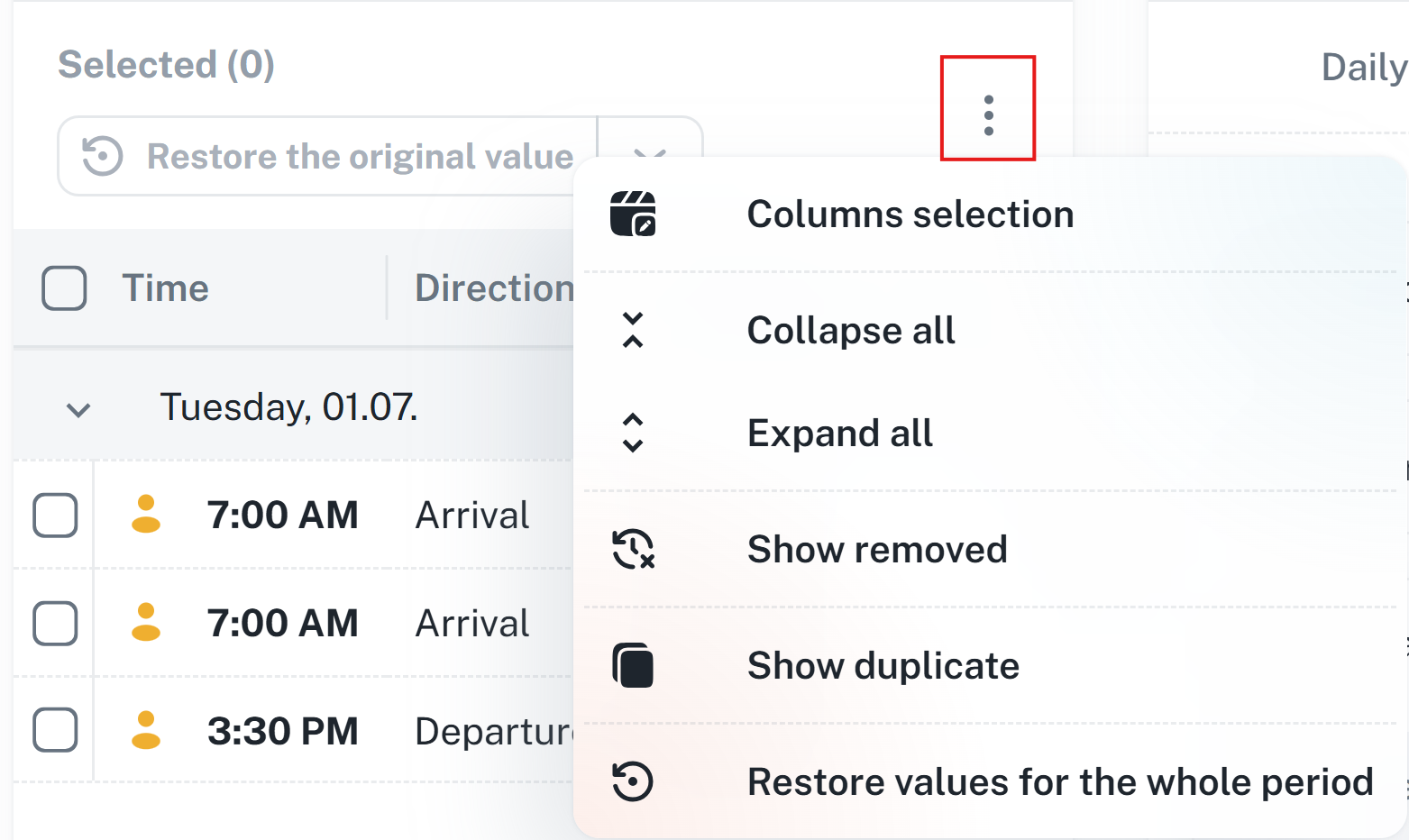Image resolution: width=1409 pixels, height=840 pixels.
Task: Click the person icon beside 3:30 PM
Action: [x=146, y=730]
